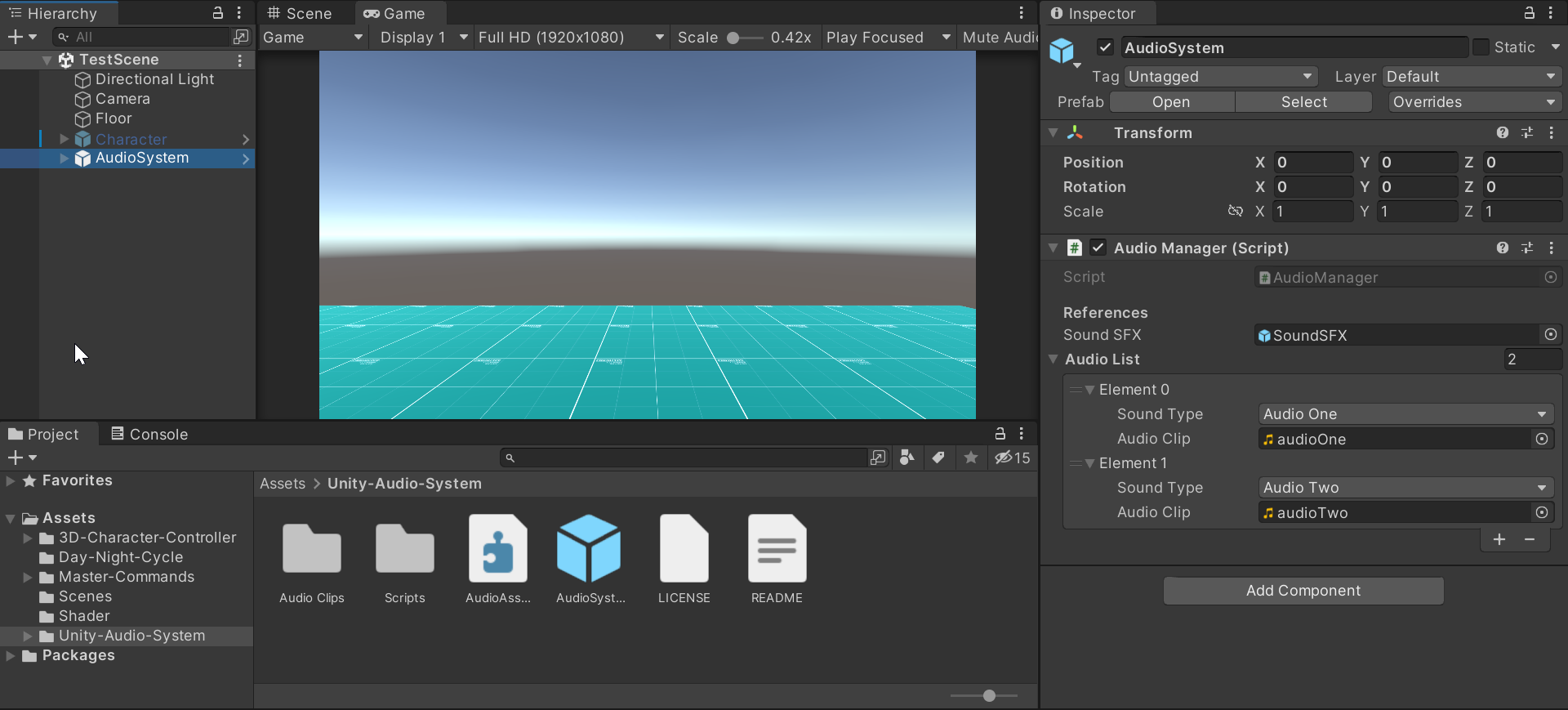This screenshot has width=1568, height=710.
Task: Click the favorites star icon in search bar
Action: [971, 458]
